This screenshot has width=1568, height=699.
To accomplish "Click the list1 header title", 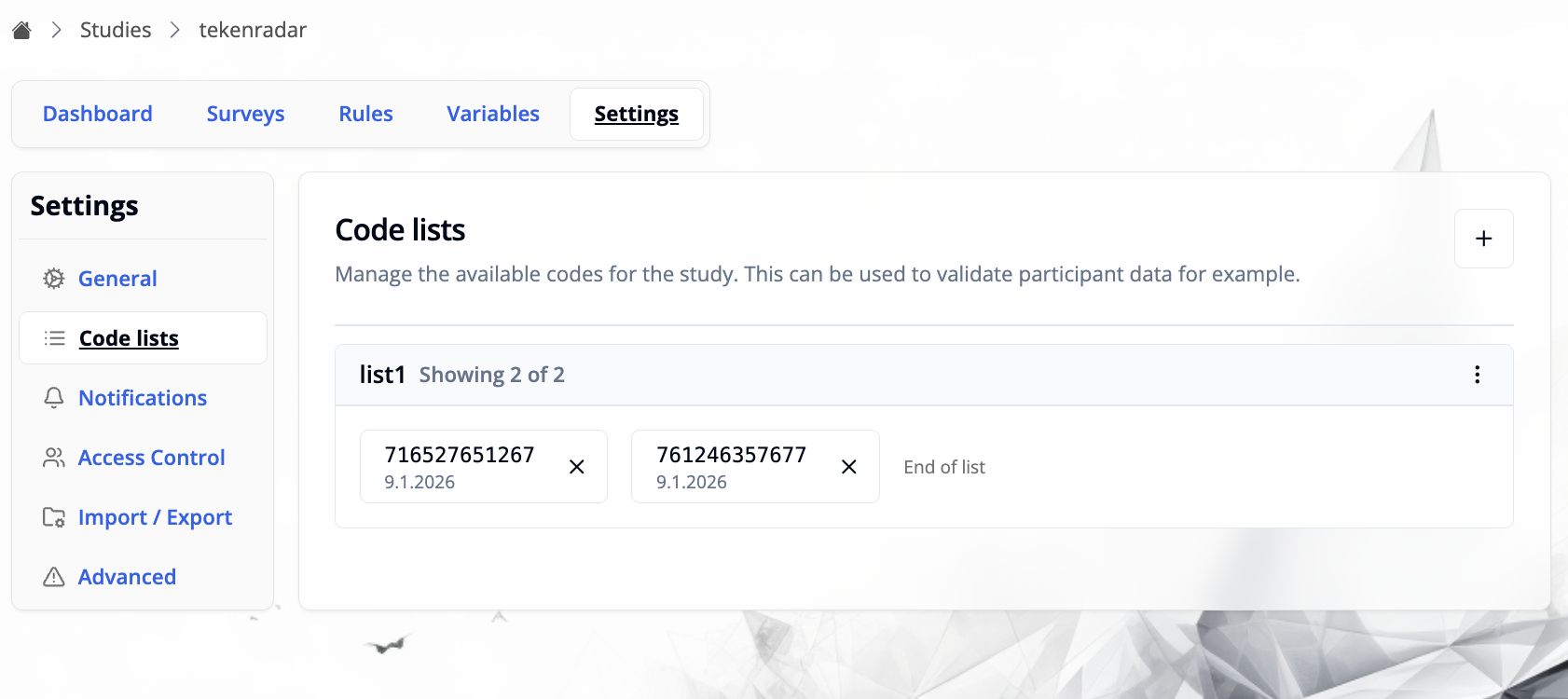I will coord(382,375).
